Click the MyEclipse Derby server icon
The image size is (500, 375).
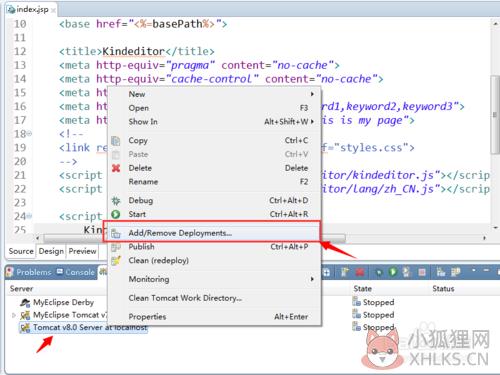(x=25, y=302)
